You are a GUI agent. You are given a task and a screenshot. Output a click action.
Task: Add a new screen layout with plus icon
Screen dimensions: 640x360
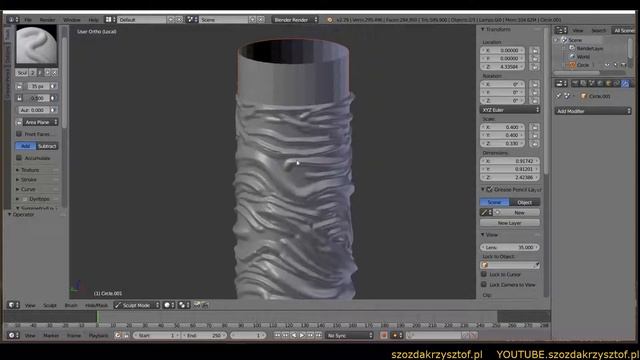171,20
